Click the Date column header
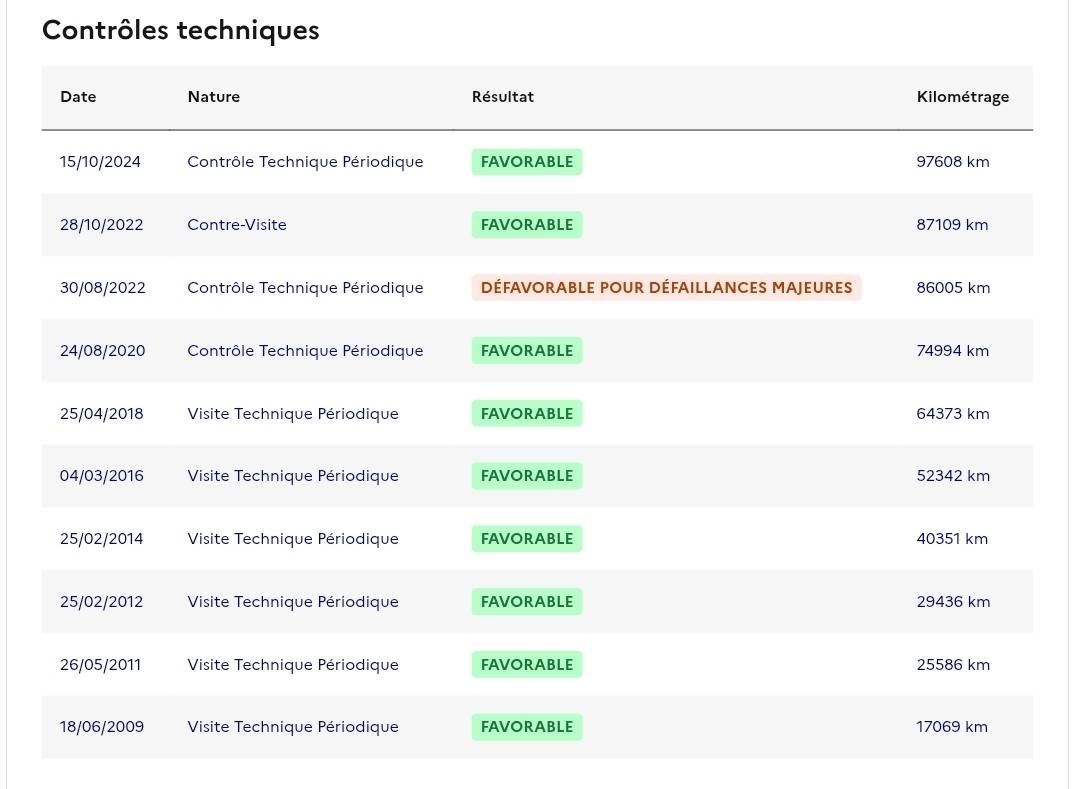This screenshot has width=1079, height=789. click(x=78, y=97)
